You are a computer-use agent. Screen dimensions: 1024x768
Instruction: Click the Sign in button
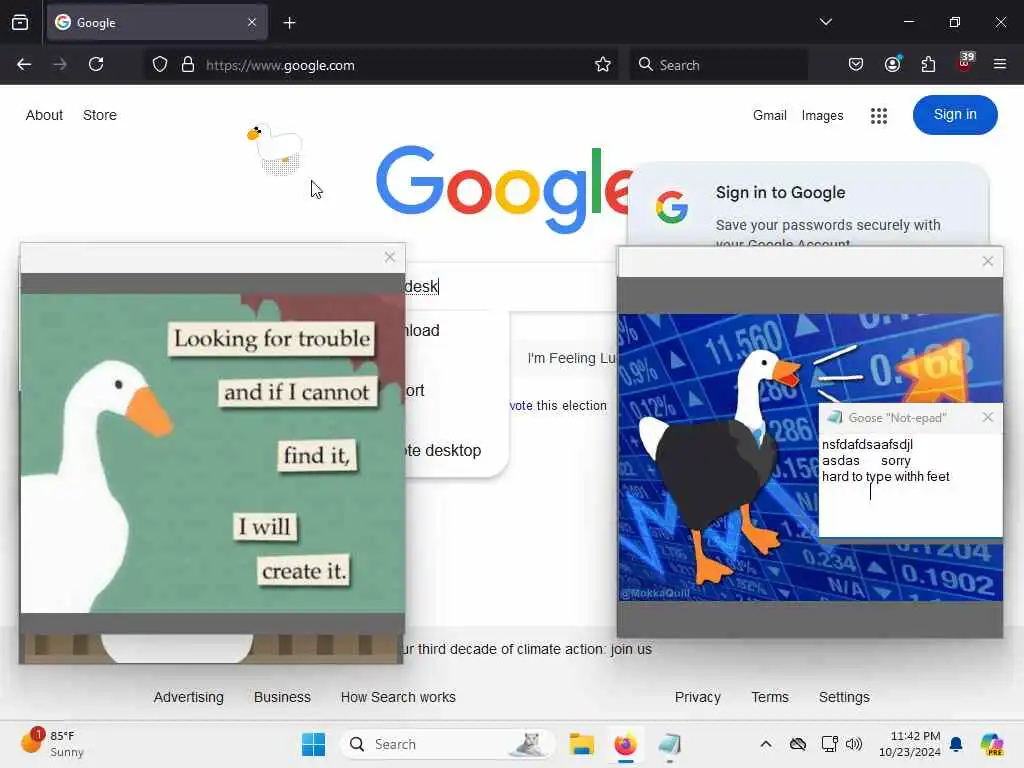(x=955, y=115)
